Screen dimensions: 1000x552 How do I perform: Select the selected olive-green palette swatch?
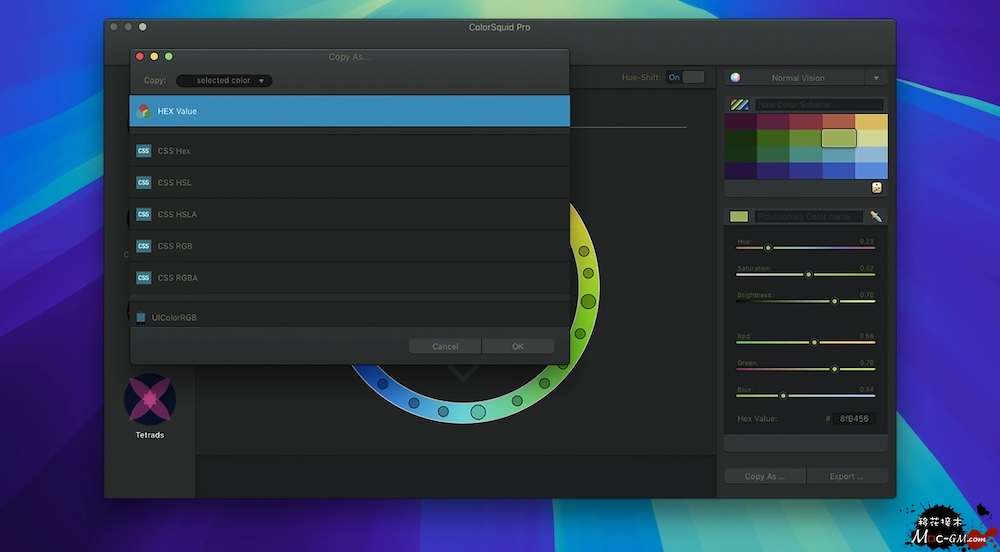(x=839, y=138)
